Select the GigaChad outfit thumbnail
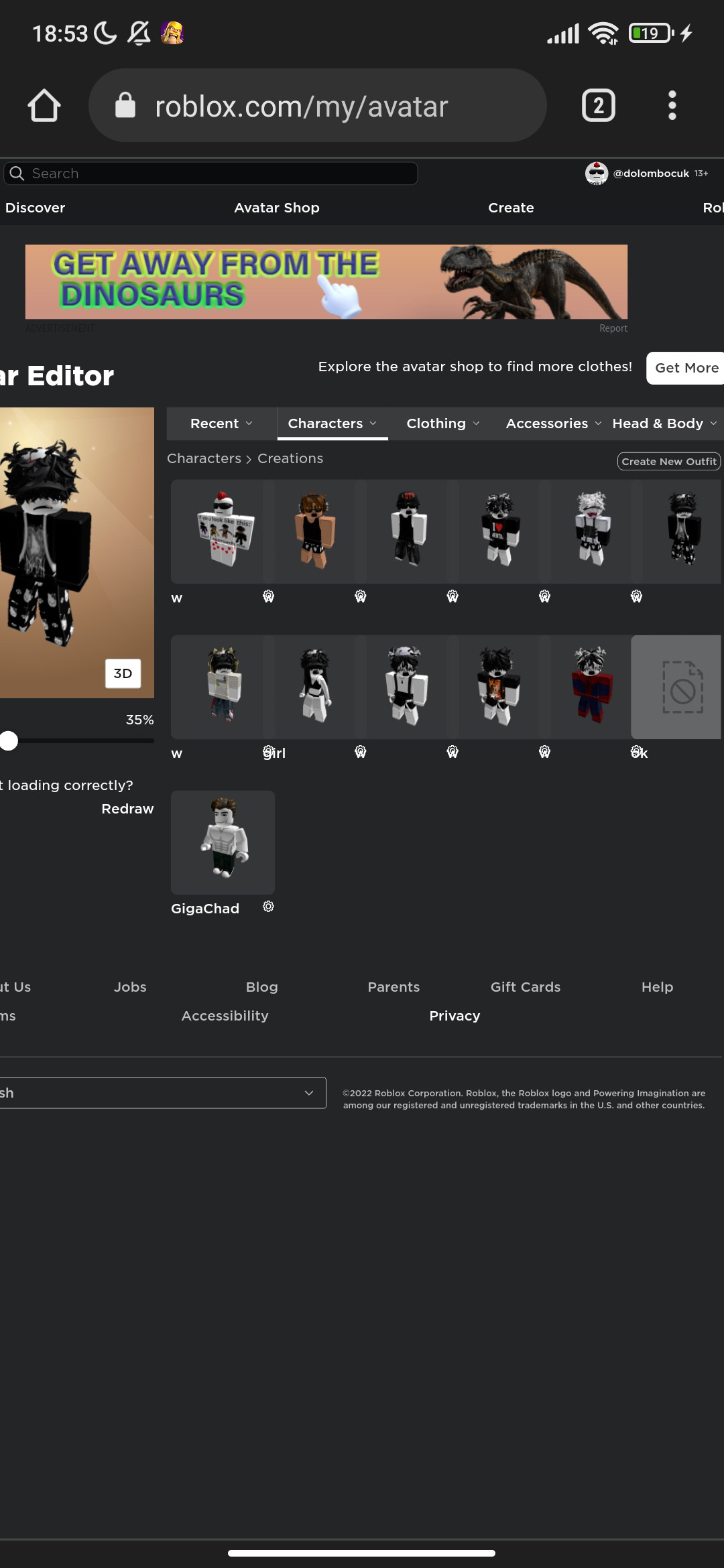Image resolution: width=724 pixels, height=1568 pixels. 223,842
